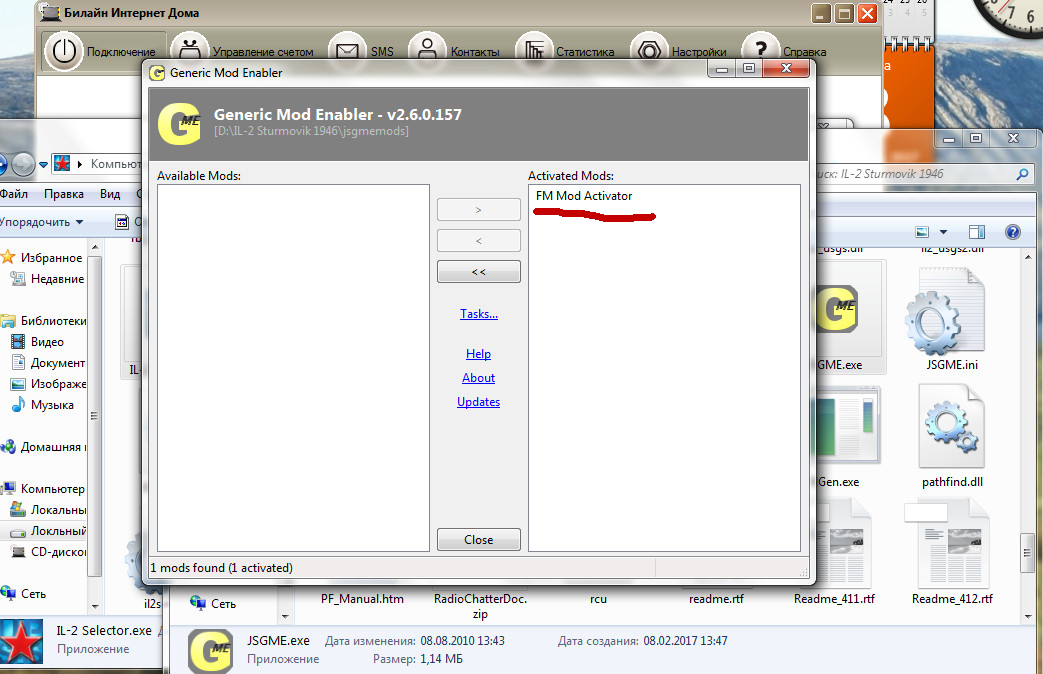Select the rcu file label
Image resolution: width=1043 pixels, height=674 pixels.
tap(598, 599)
